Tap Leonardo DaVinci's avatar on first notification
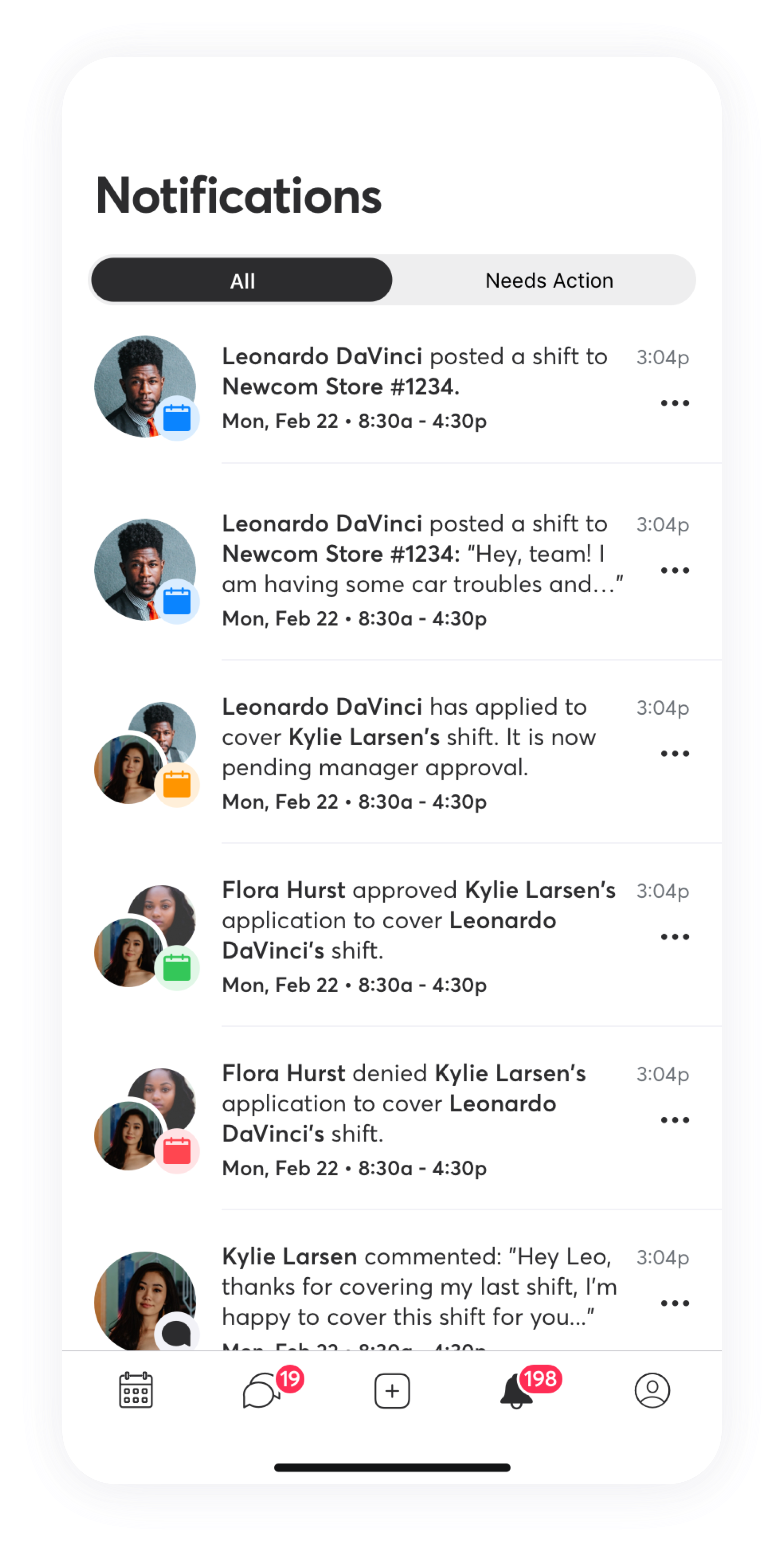The width and height of the screenshot is (784, 1552). click(145, 386)
